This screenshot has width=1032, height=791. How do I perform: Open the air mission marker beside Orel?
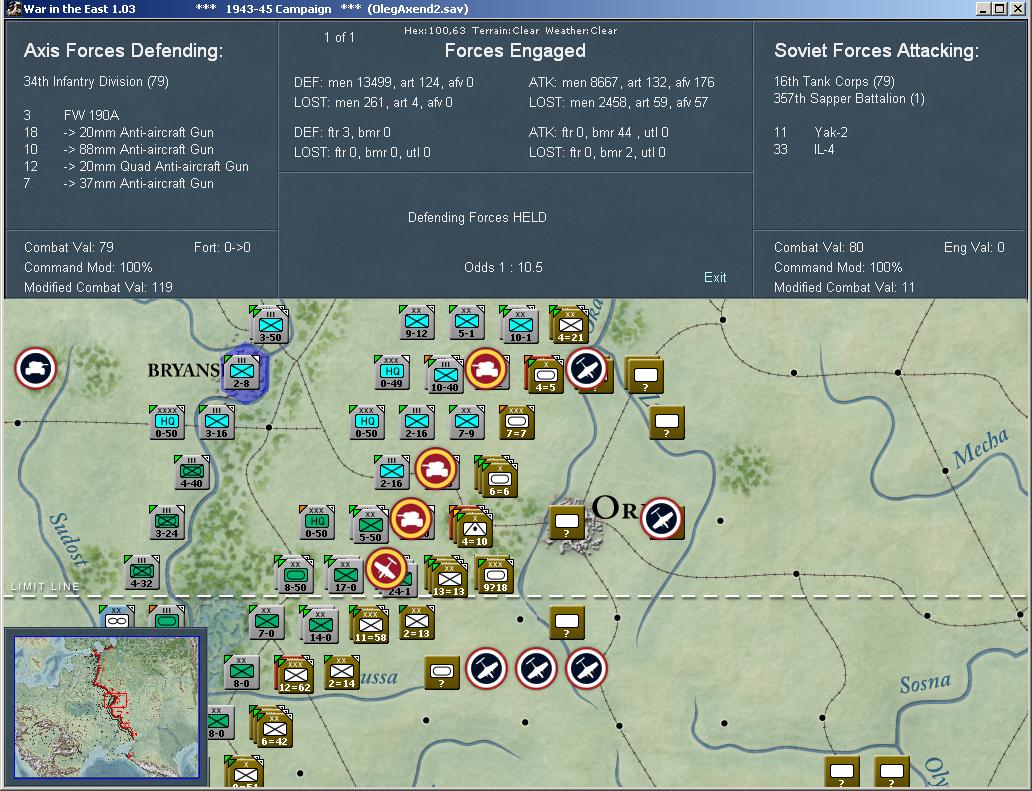661,519
